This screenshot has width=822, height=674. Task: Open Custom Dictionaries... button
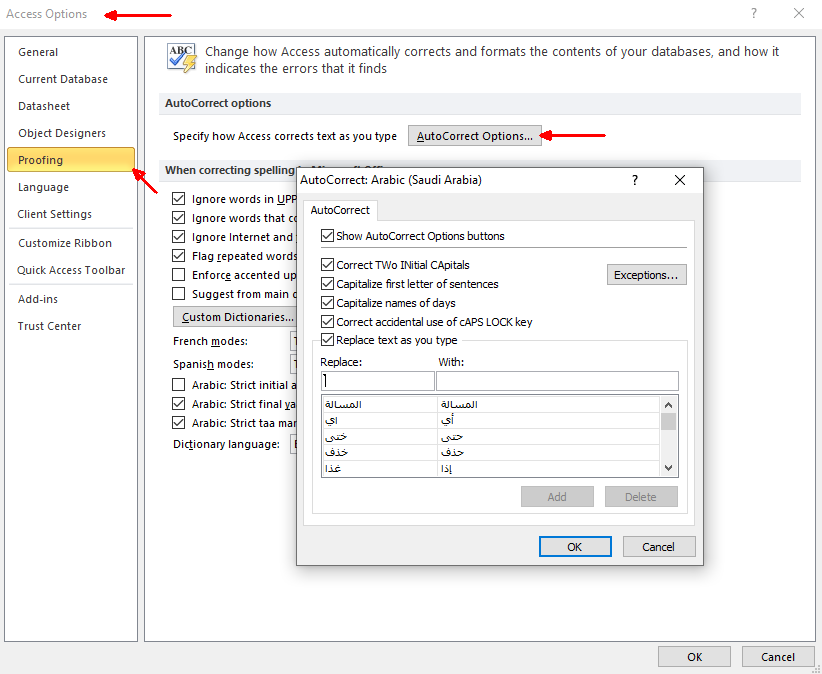coord(234,317)
